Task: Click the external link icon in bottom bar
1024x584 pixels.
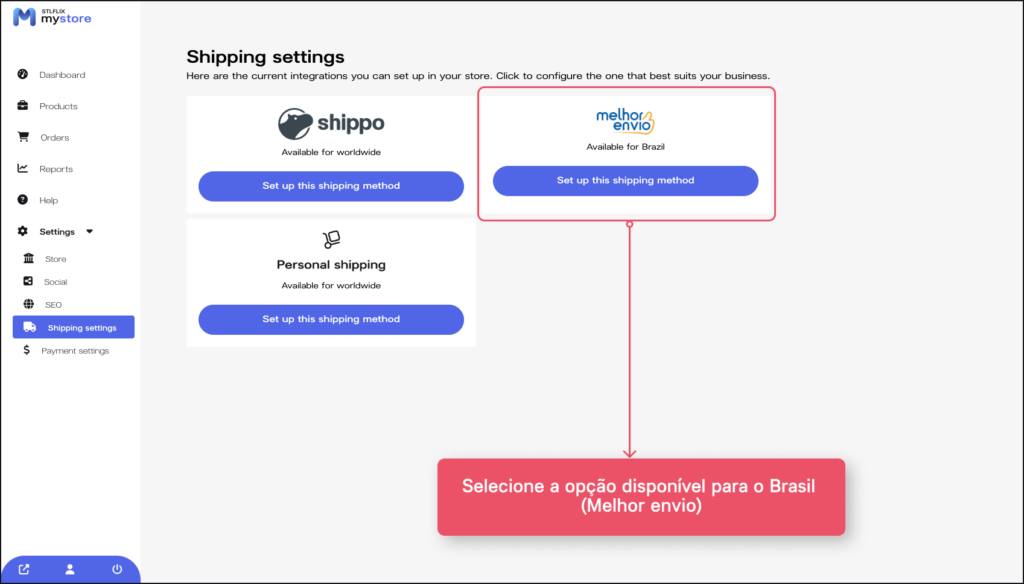Action: coord(24,570)
